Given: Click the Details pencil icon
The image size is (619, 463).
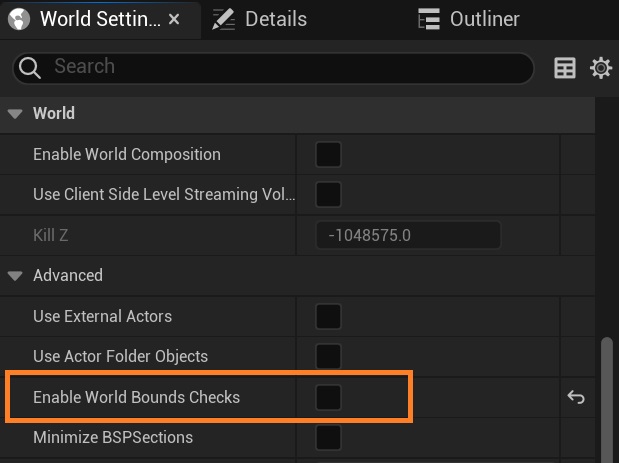Looking at the screenshot, I should point(224,19).
